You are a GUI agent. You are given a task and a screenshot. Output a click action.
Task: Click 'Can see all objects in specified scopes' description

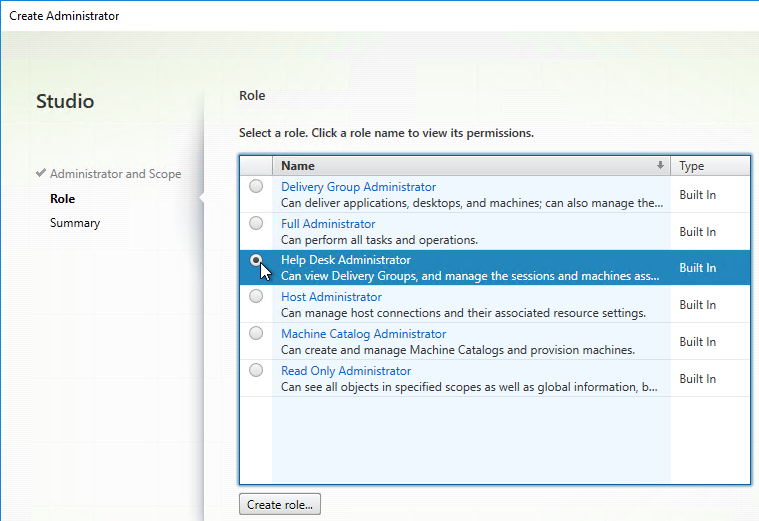[469, 387]
